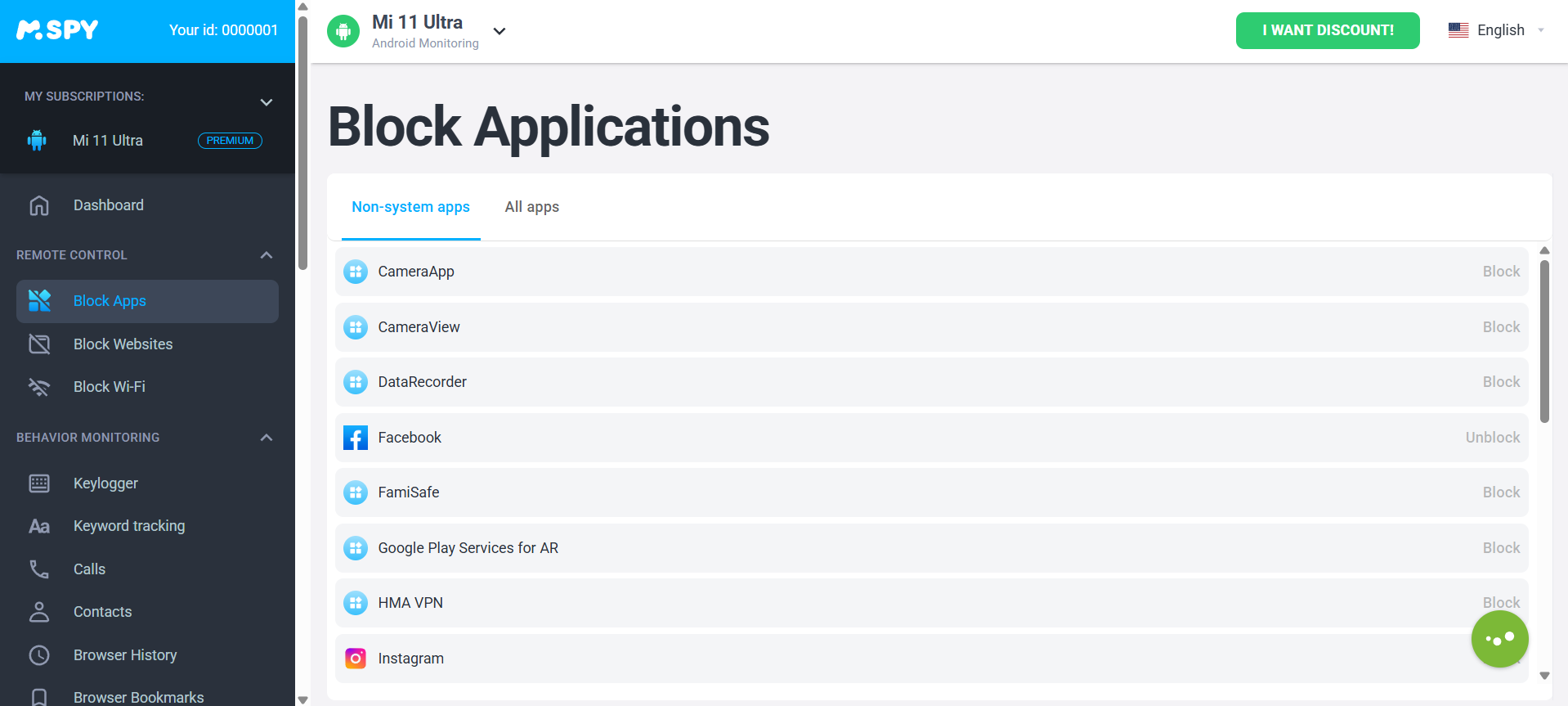
Task: Click the Mi 11 Ultra subscription name
Action: click(108, 141)
